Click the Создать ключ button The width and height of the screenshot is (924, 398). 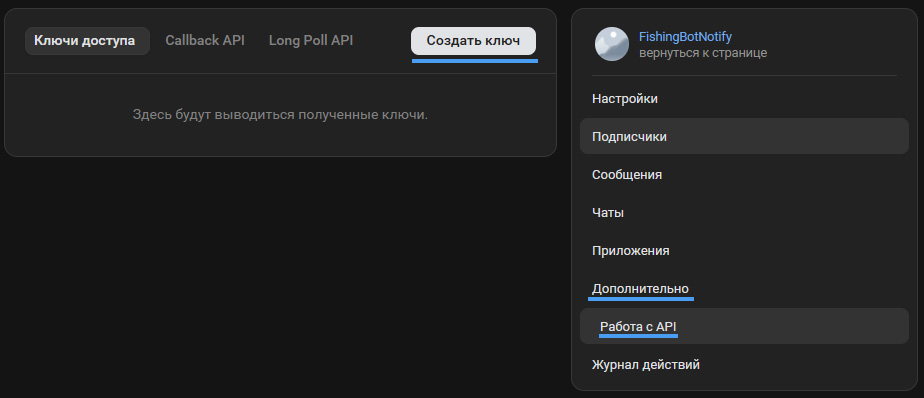(x=473, y=41)
